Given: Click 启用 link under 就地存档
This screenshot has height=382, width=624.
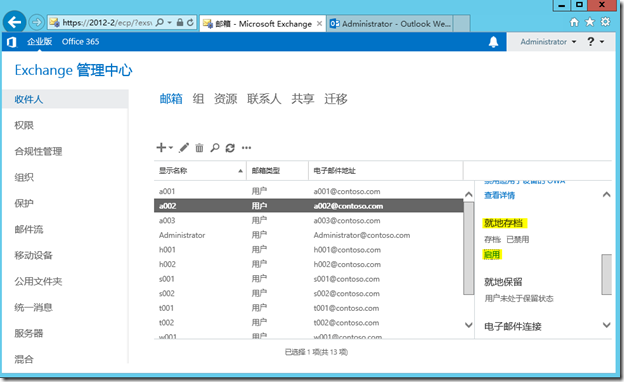Looking at the screenshot, I should click(492, 255).
